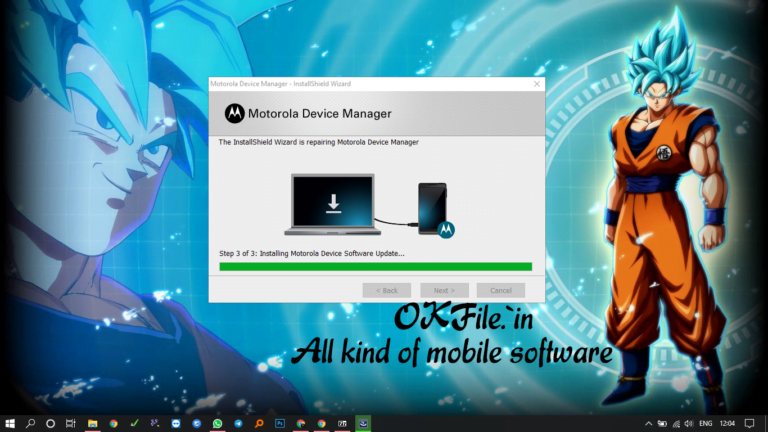The height and width of the screenshot is (432, 768).
Task: Open Chrome icon next to File Explorer
Action: point(114,423)
